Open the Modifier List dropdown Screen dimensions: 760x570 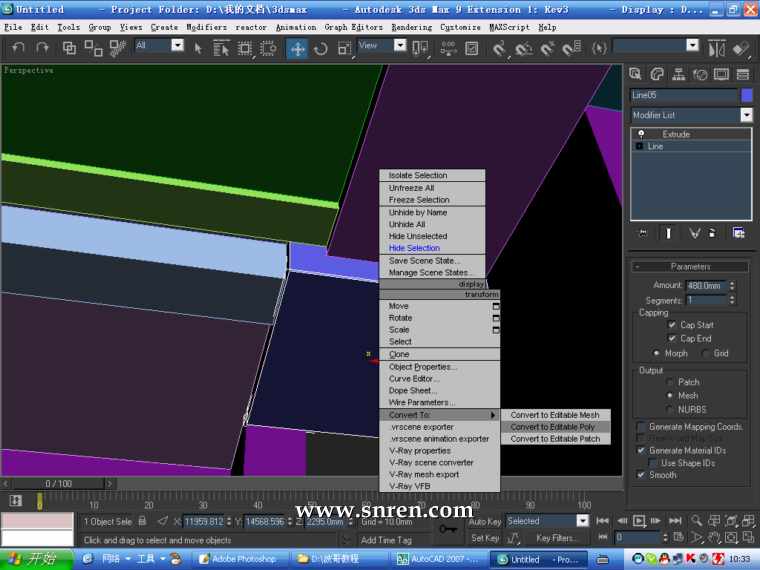pyautogui.click(x=746, y=115)
